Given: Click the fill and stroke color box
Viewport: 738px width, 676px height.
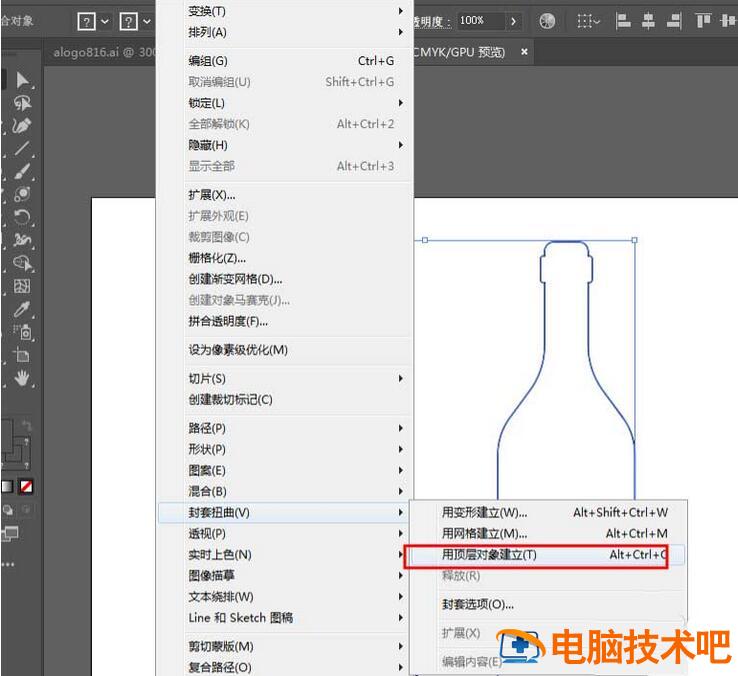Looking at the screenshot, I should pyautogui.click(x=16, y=443).
